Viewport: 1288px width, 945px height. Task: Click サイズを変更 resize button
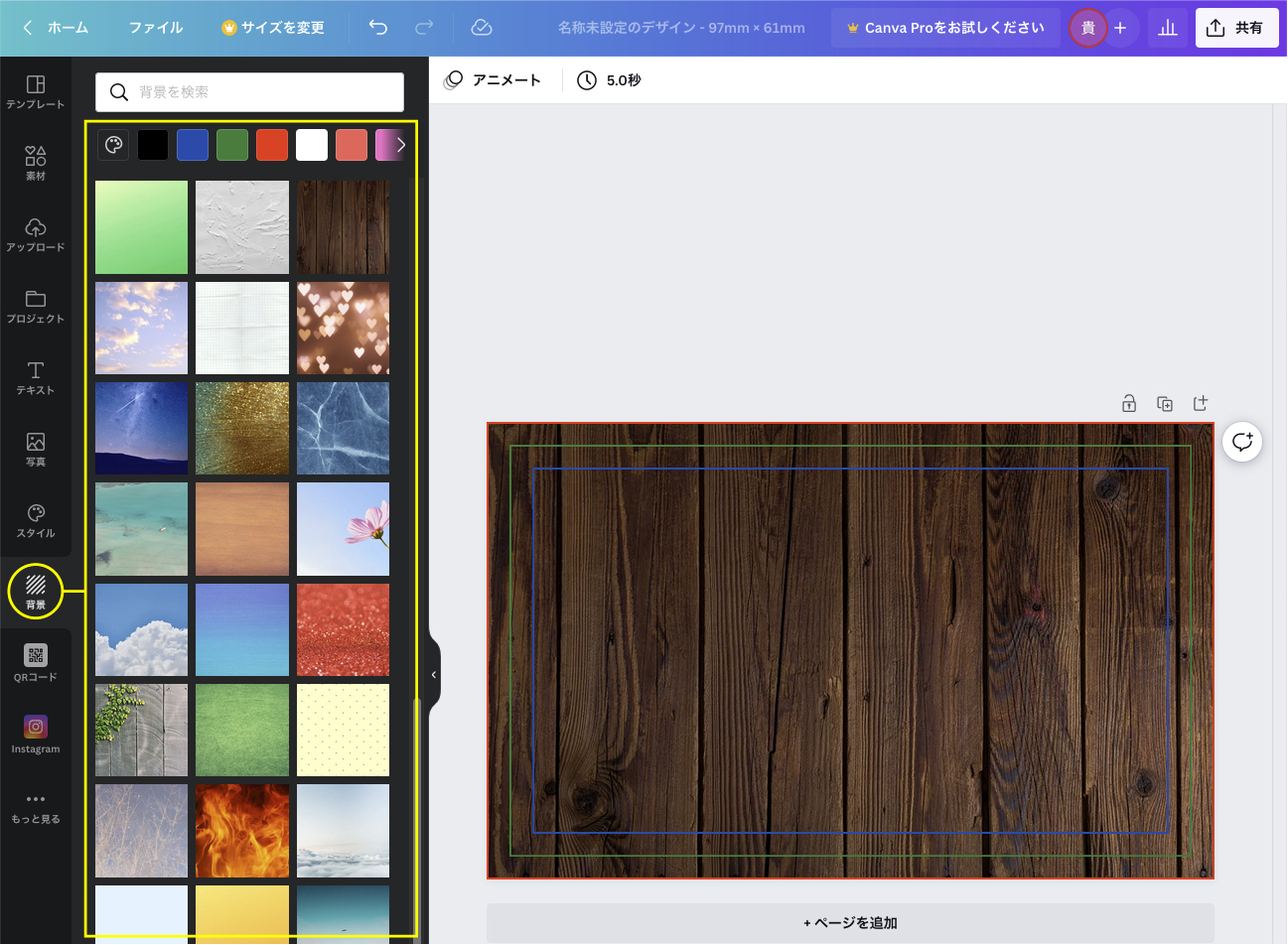pos(273,28)
